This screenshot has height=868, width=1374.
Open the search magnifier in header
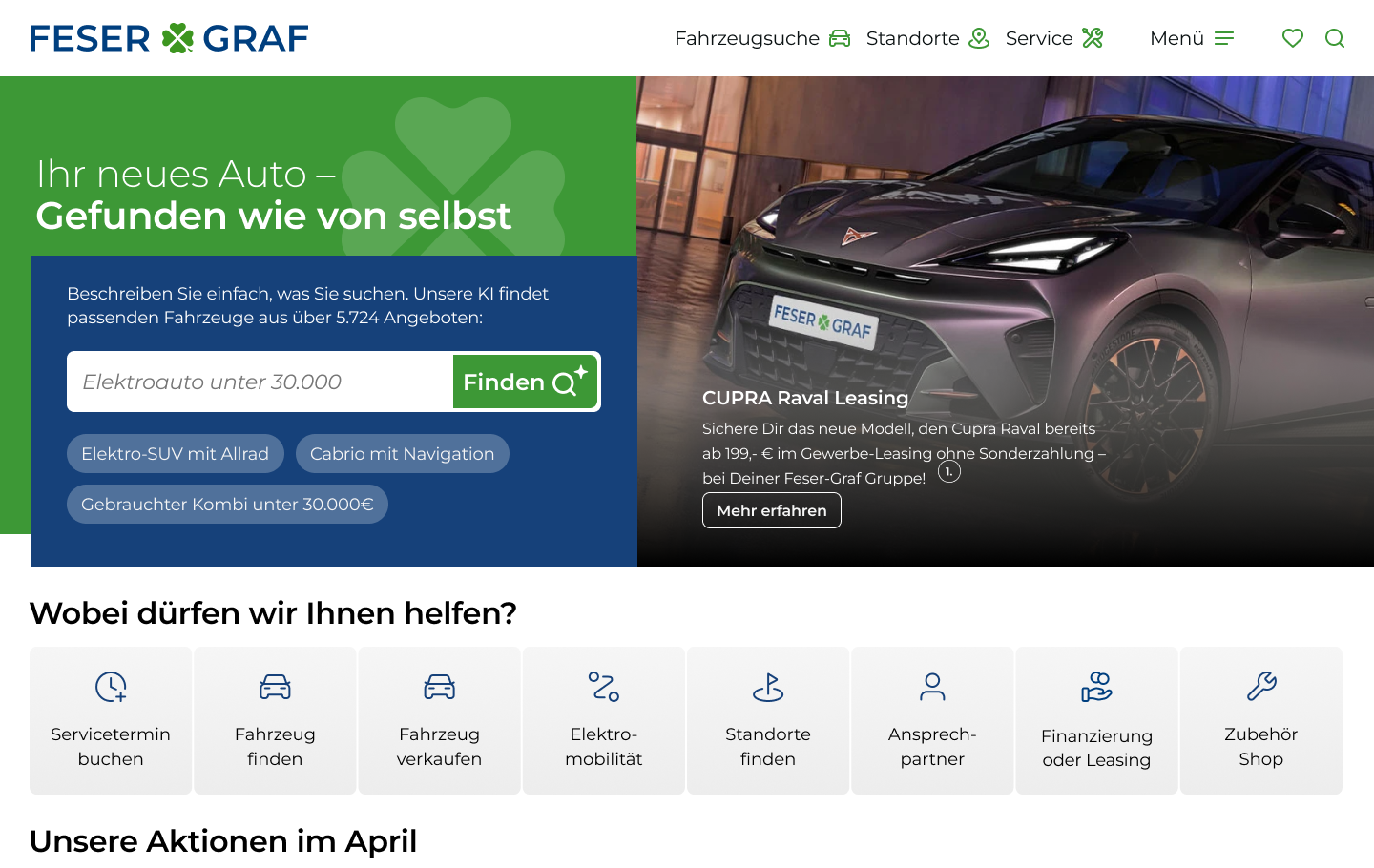click(1335, 38)
